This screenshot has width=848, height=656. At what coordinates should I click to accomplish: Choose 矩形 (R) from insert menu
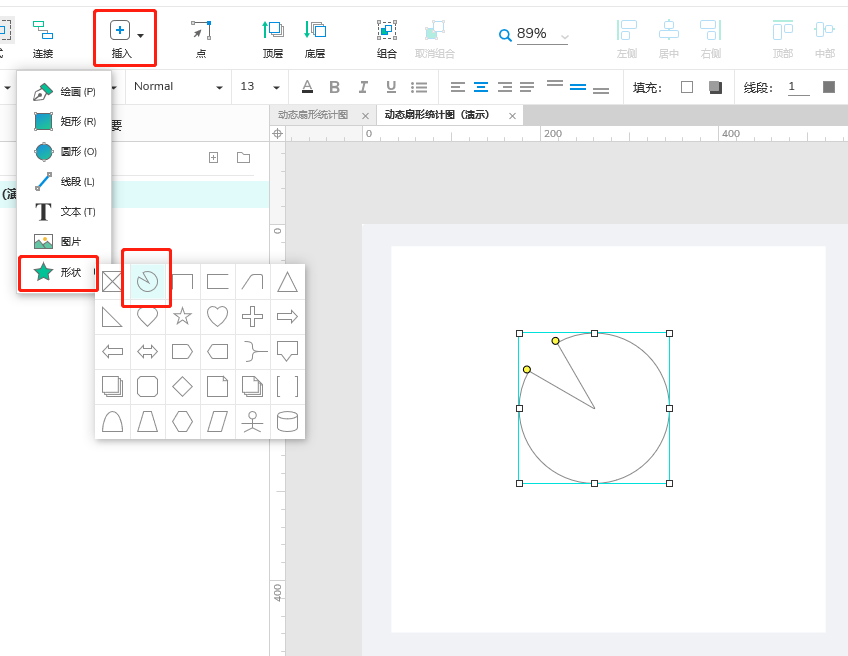point(64,121)
